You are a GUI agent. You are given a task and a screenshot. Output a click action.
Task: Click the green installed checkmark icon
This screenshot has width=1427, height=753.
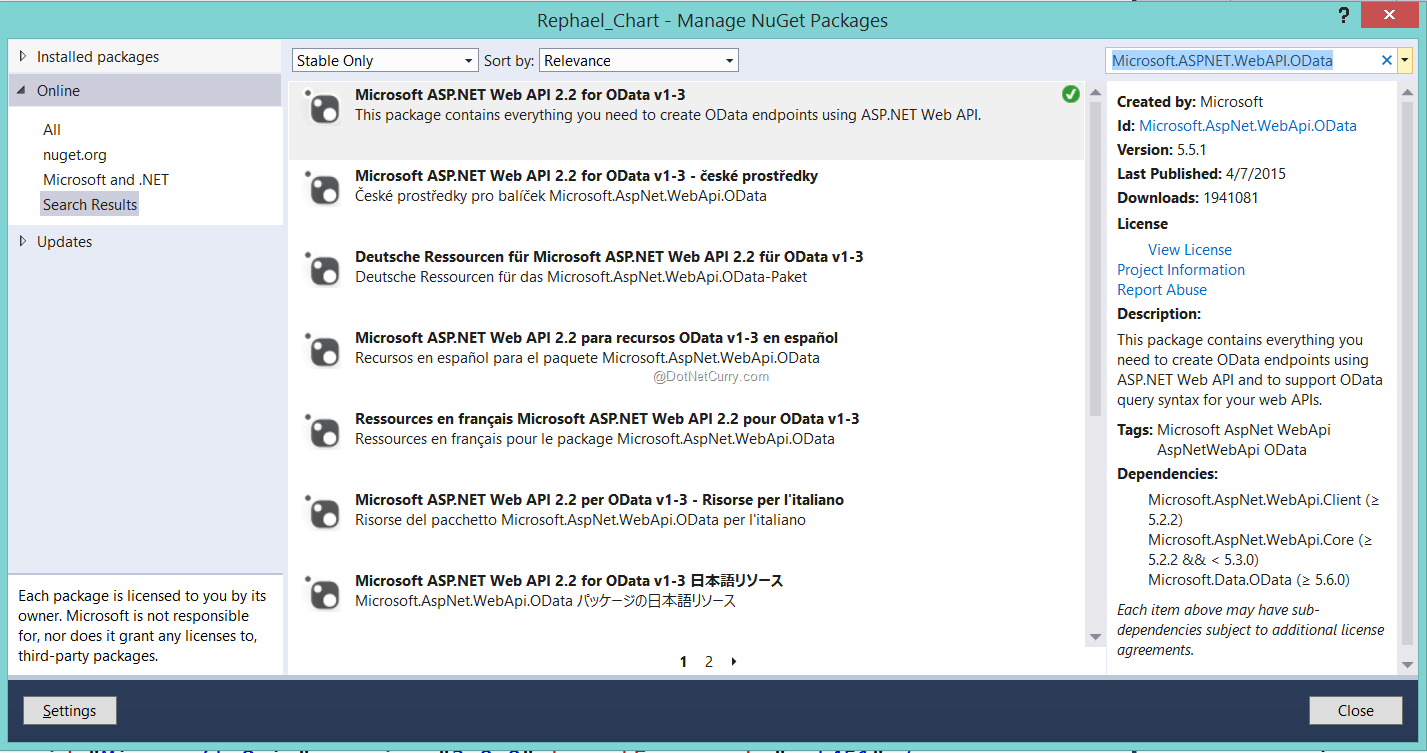[x=1071, y=94]
